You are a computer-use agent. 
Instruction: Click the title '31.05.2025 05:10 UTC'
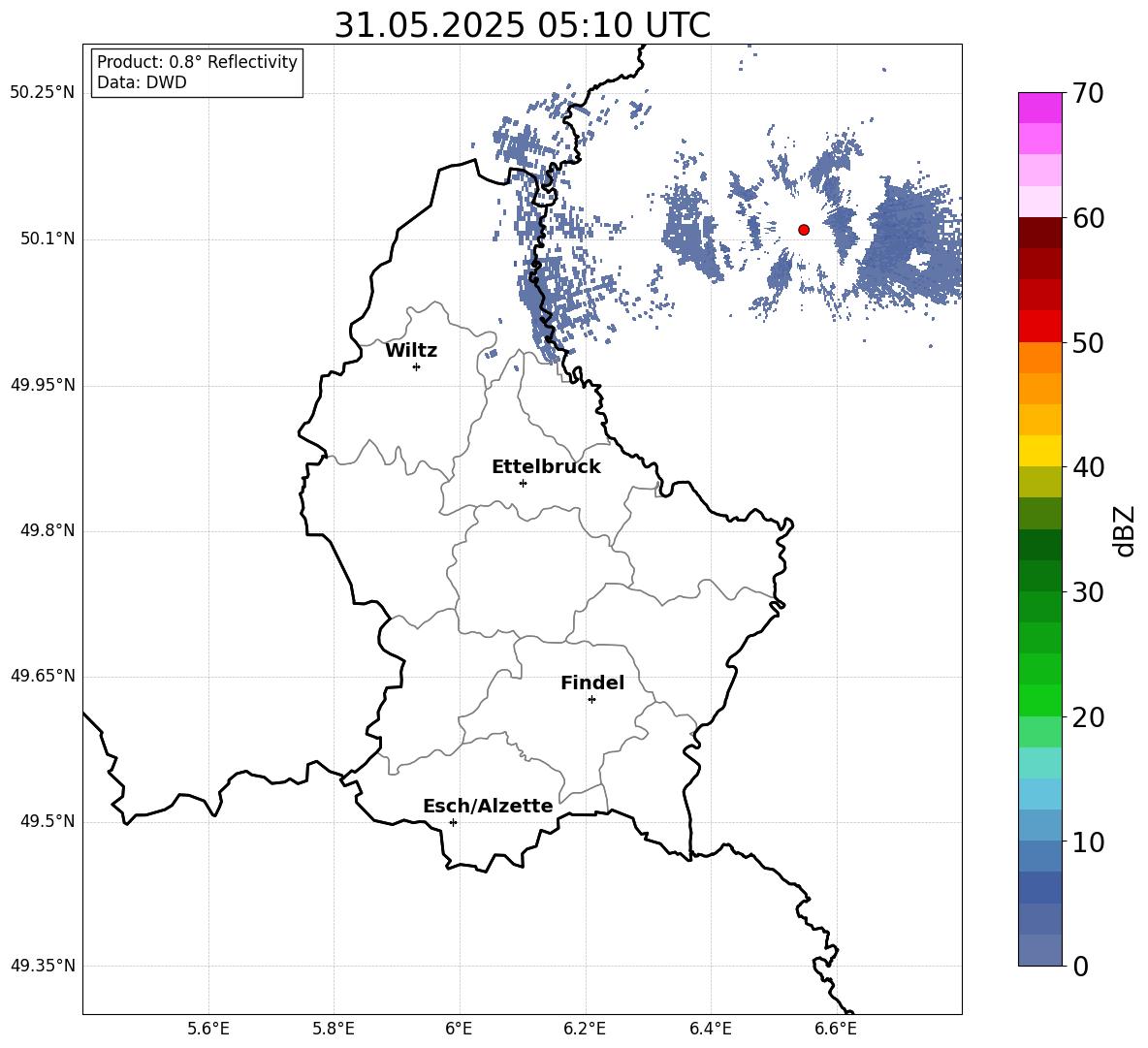[522, 25]
